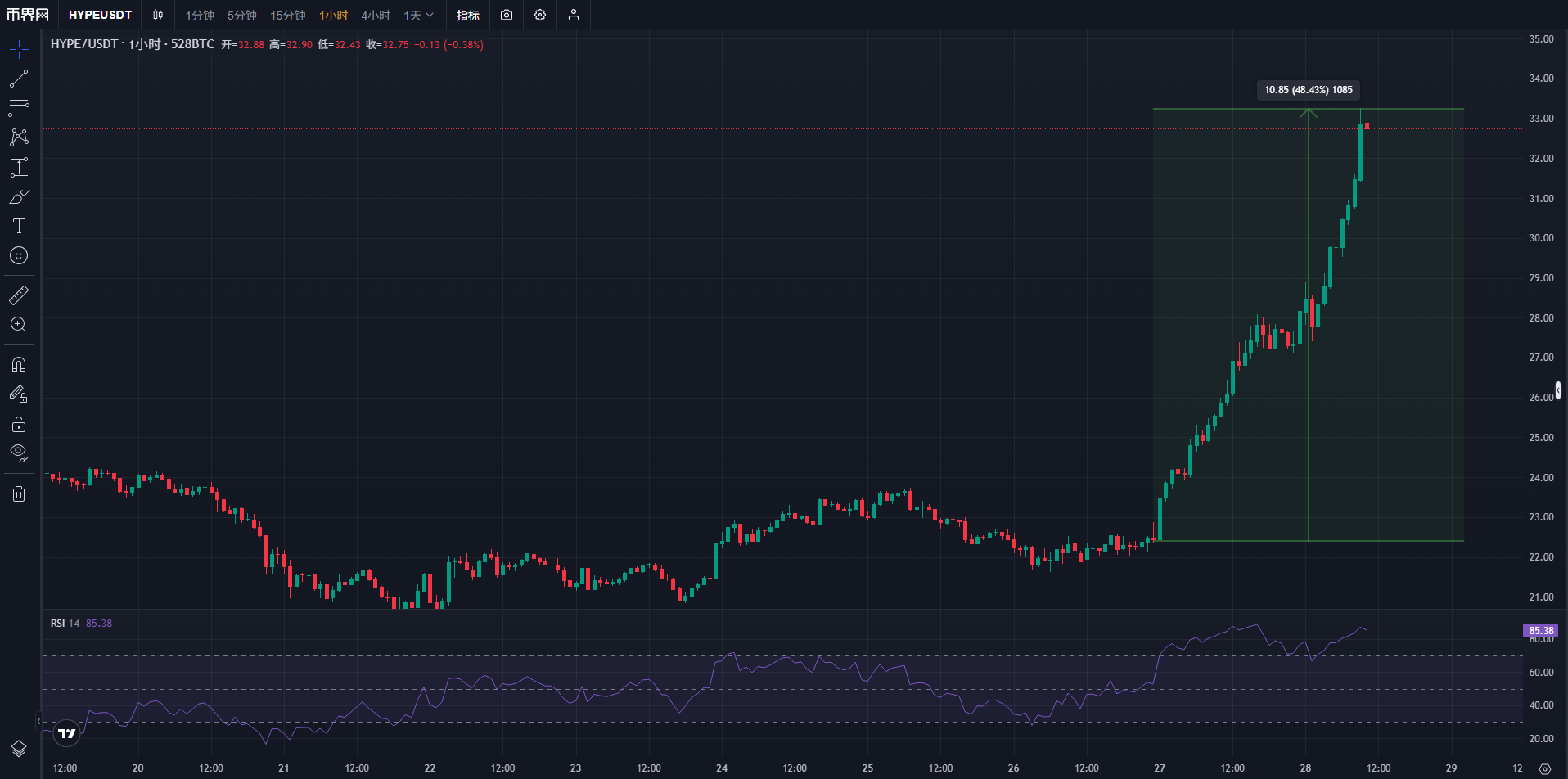Toggle magnet mode on

[19, 365]
